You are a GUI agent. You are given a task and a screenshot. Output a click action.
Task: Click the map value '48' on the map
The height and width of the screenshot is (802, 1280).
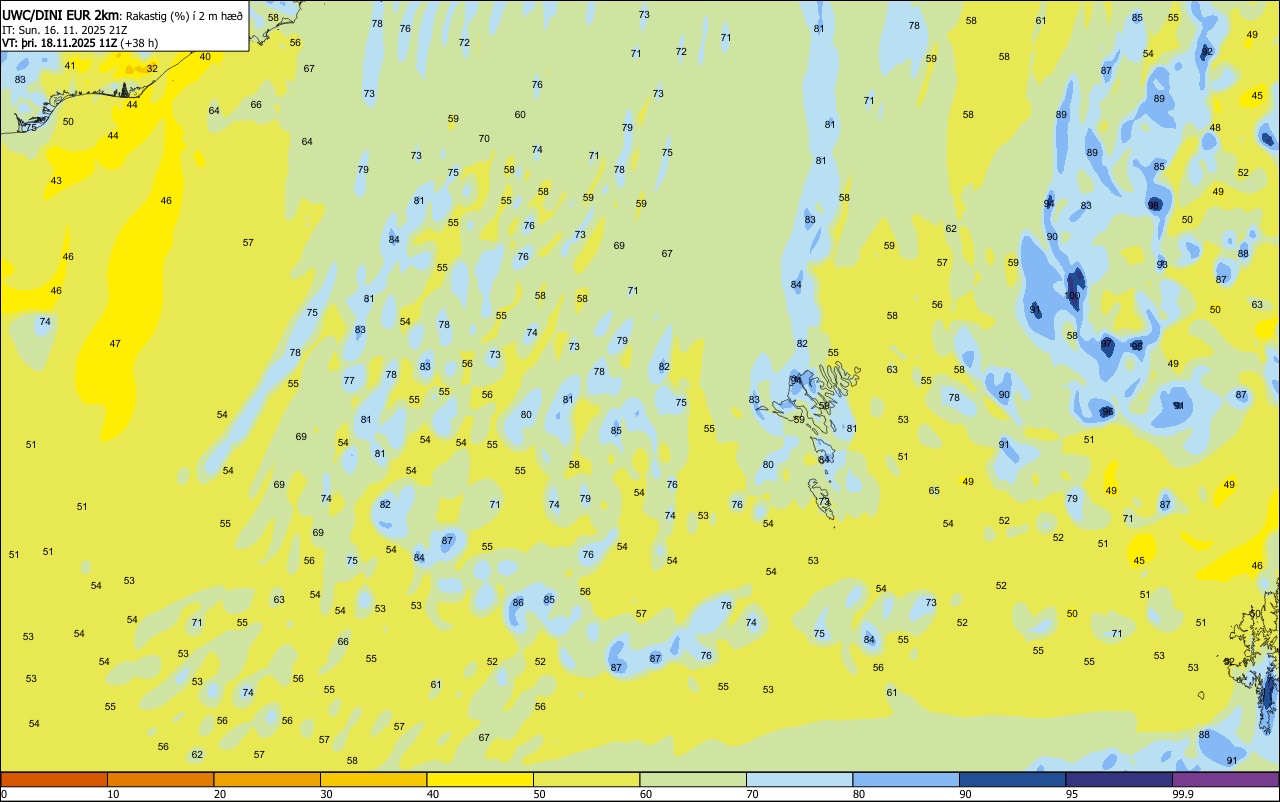tap(1215, 128)
